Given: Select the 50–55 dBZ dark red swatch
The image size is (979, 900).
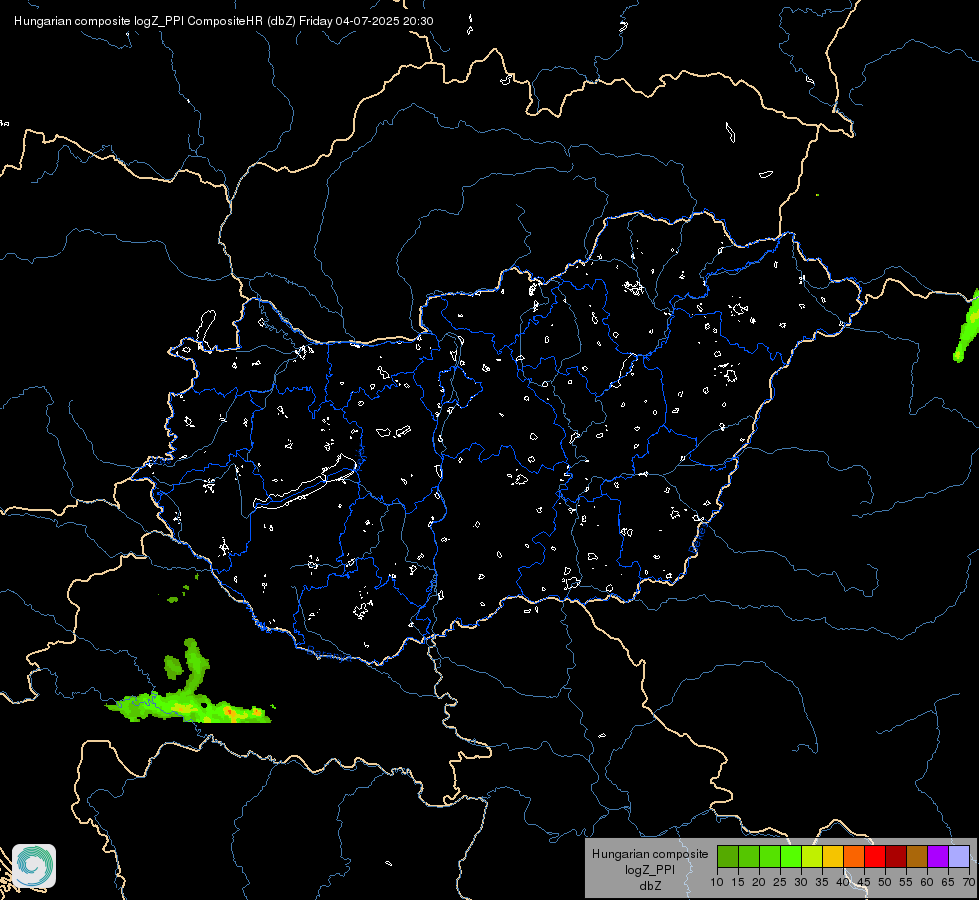Looking at the screenshot, I should pos(896,856).
